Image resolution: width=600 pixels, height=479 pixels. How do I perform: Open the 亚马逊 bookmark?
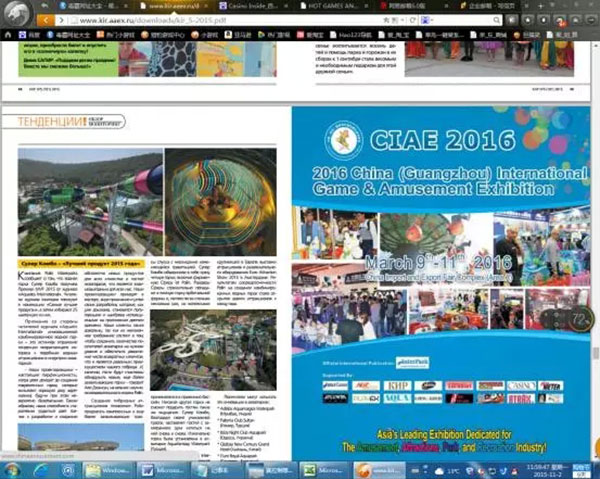point(238,35)
